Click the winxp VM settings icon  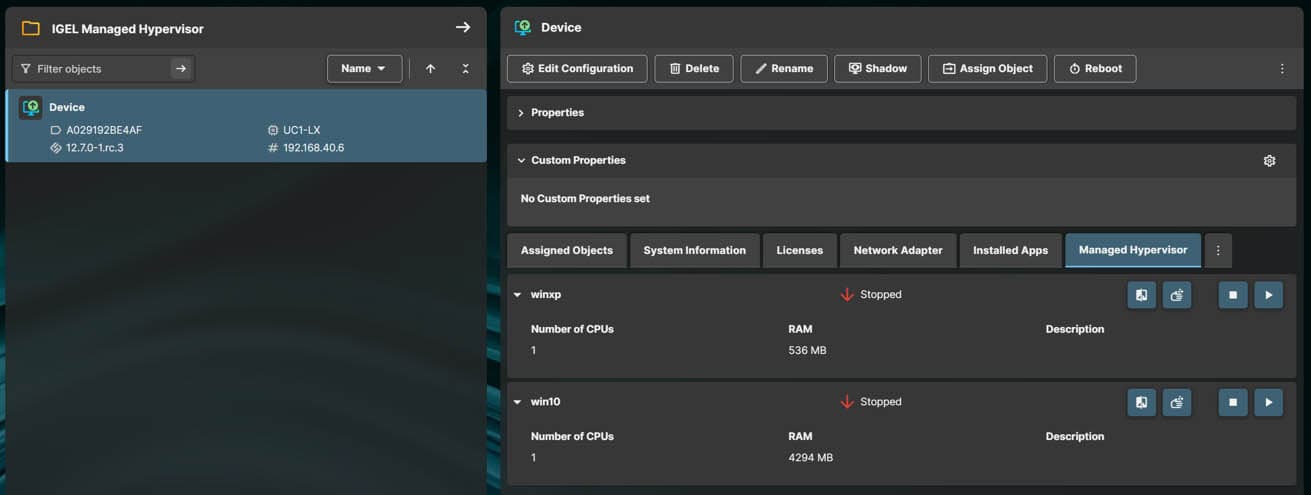pyautogui.click(x=1177, y=295)
